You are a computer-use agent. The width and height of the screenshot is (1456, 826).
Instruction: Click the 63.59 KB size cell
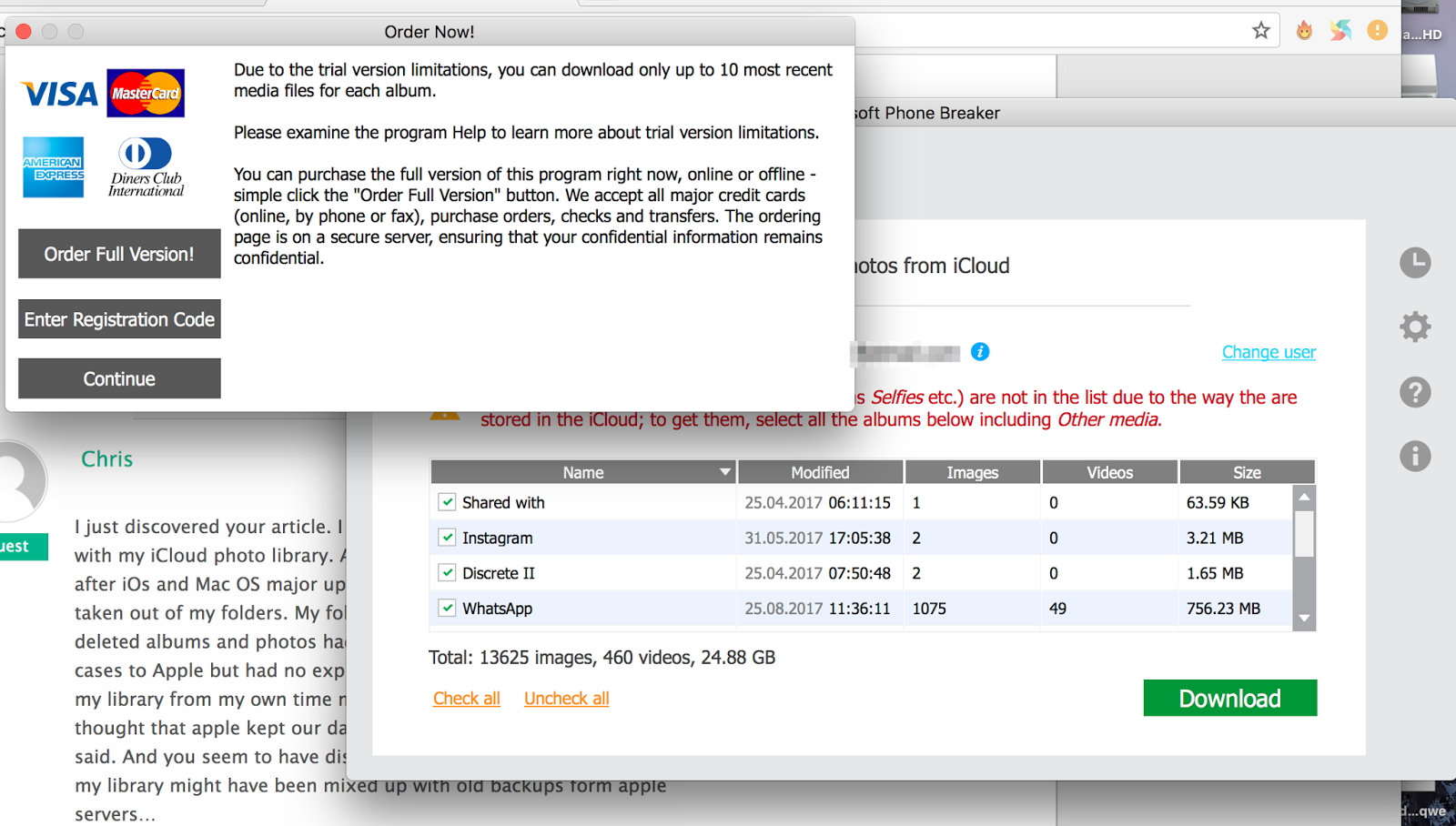pyautogui.click(x=1218, y=502)
